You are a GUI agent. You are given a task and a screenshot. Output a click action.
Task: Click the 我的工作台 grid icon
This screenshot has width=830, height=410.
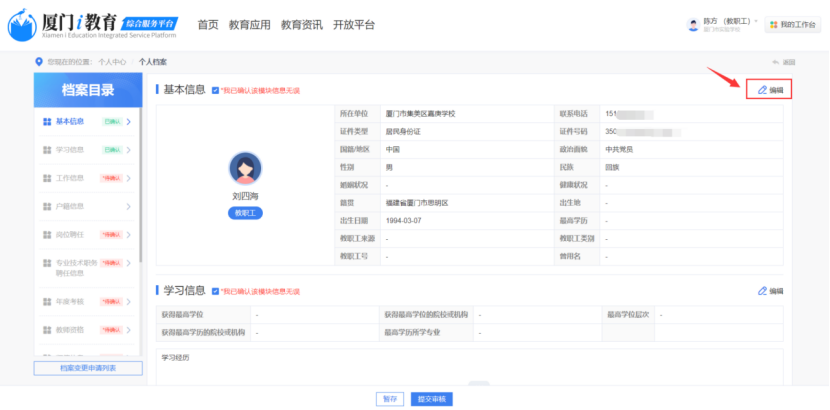772,24
